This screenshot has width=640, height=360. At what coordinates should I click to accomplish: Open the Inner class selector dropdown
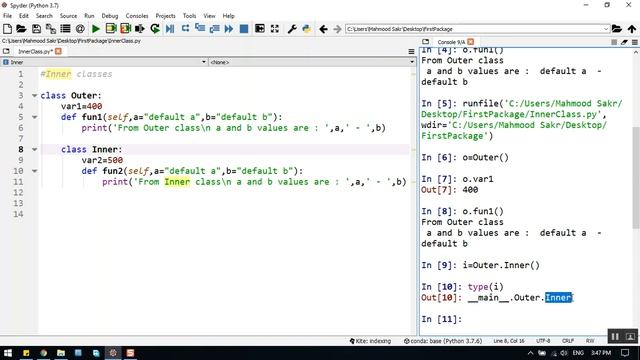(x=104, y=62)
